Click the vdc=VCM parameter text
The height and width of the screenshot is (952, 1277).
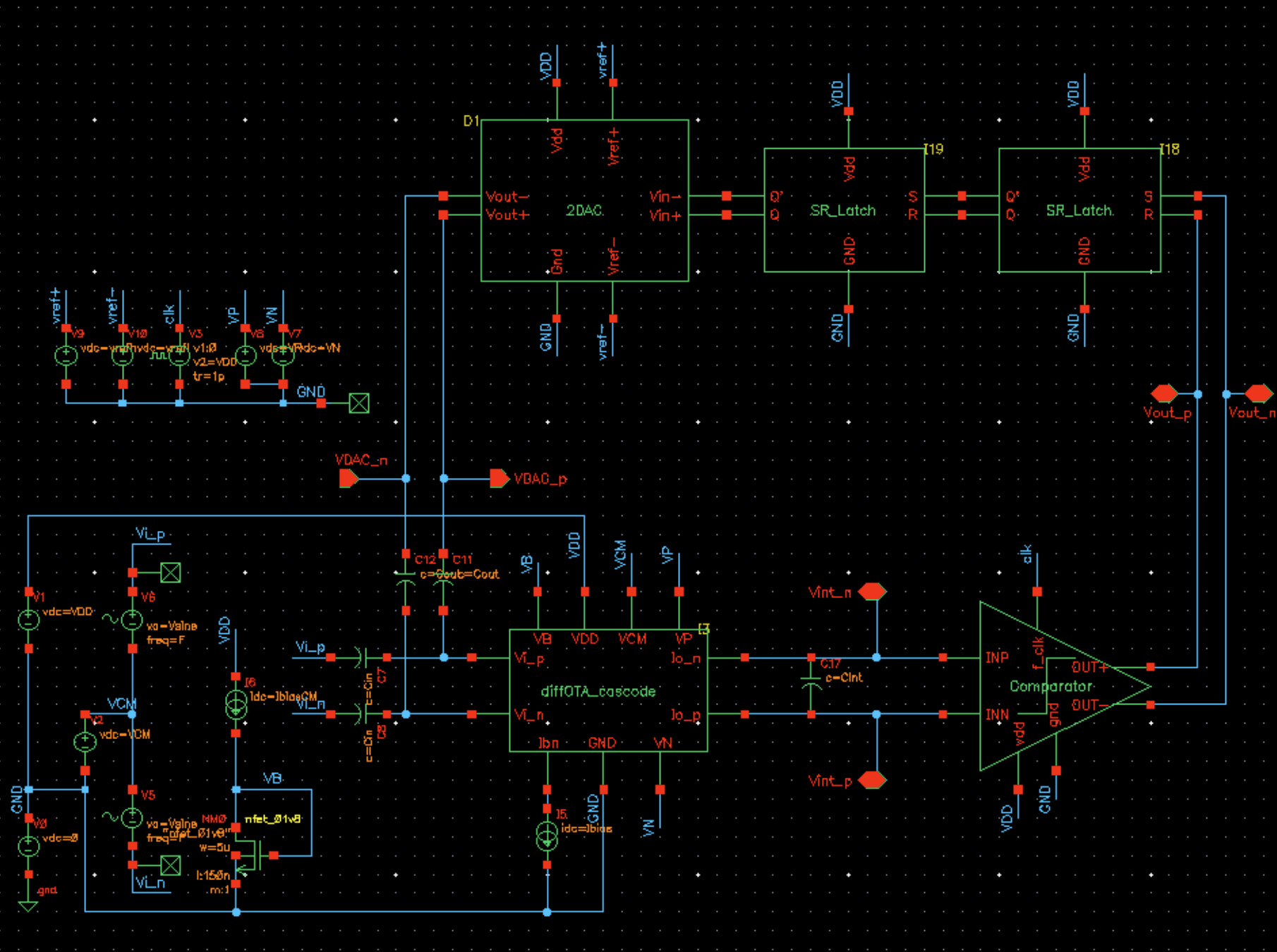point(124,734)
